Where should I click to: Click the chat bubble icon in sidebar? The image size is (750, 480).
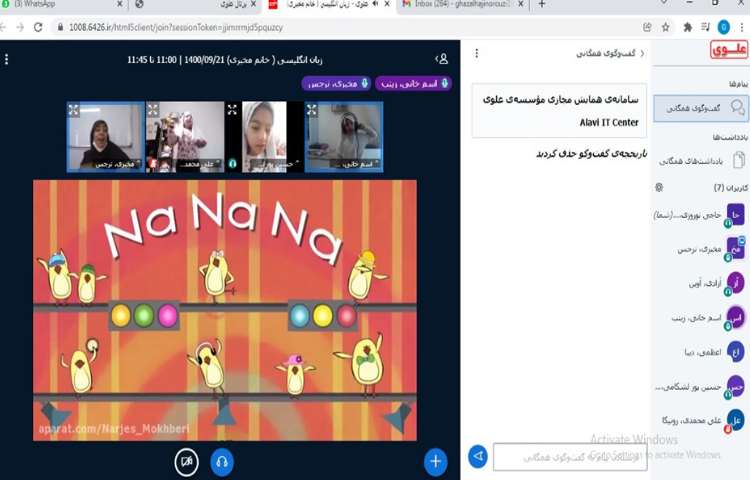tap(737, 107)
